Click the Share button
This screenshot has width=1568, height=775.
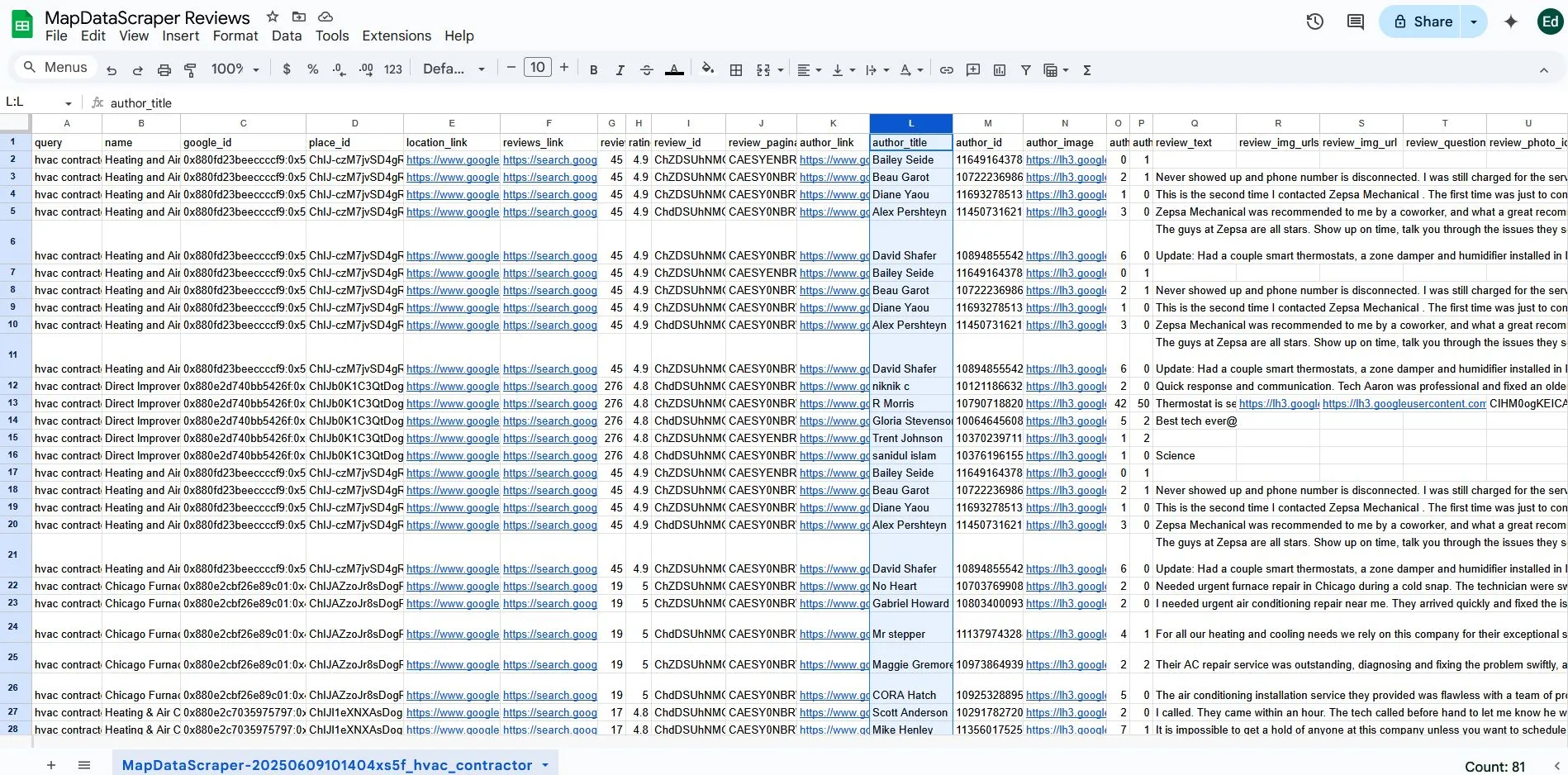(x=1422, y=21)
